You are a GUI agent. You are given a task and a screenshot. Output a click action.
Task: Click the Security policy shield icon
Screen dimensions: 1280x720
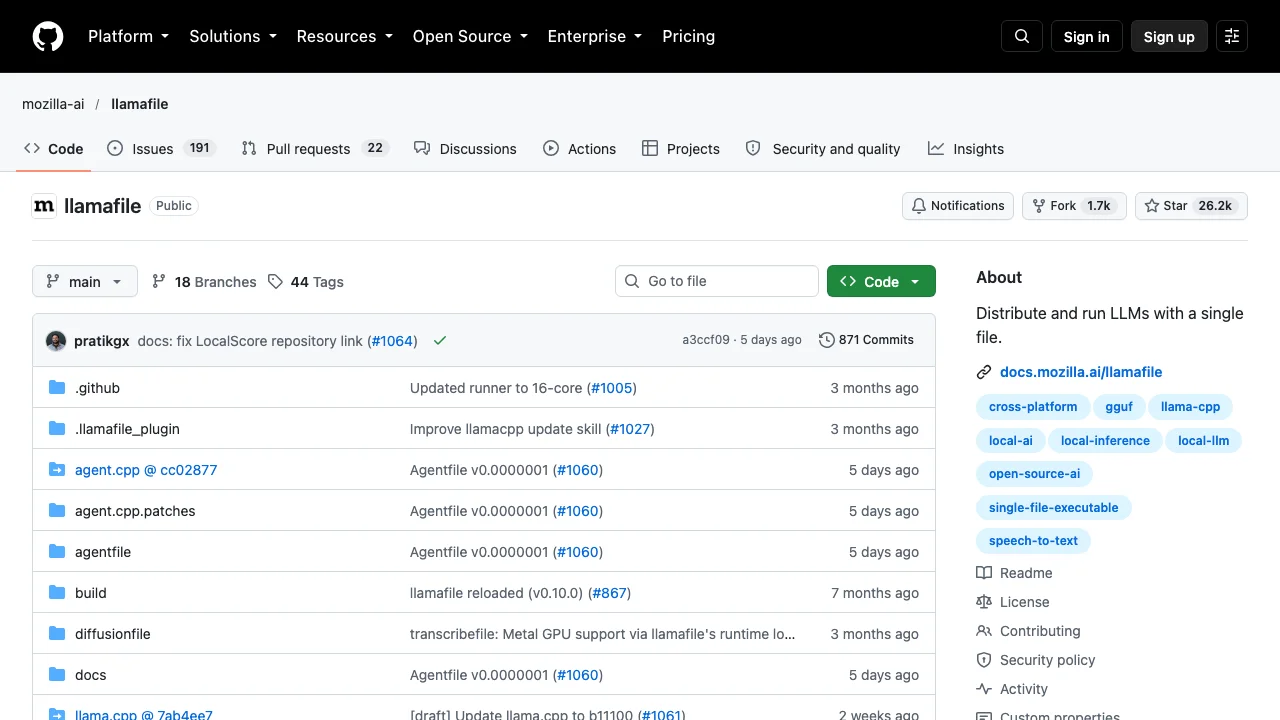pos(984,660)
